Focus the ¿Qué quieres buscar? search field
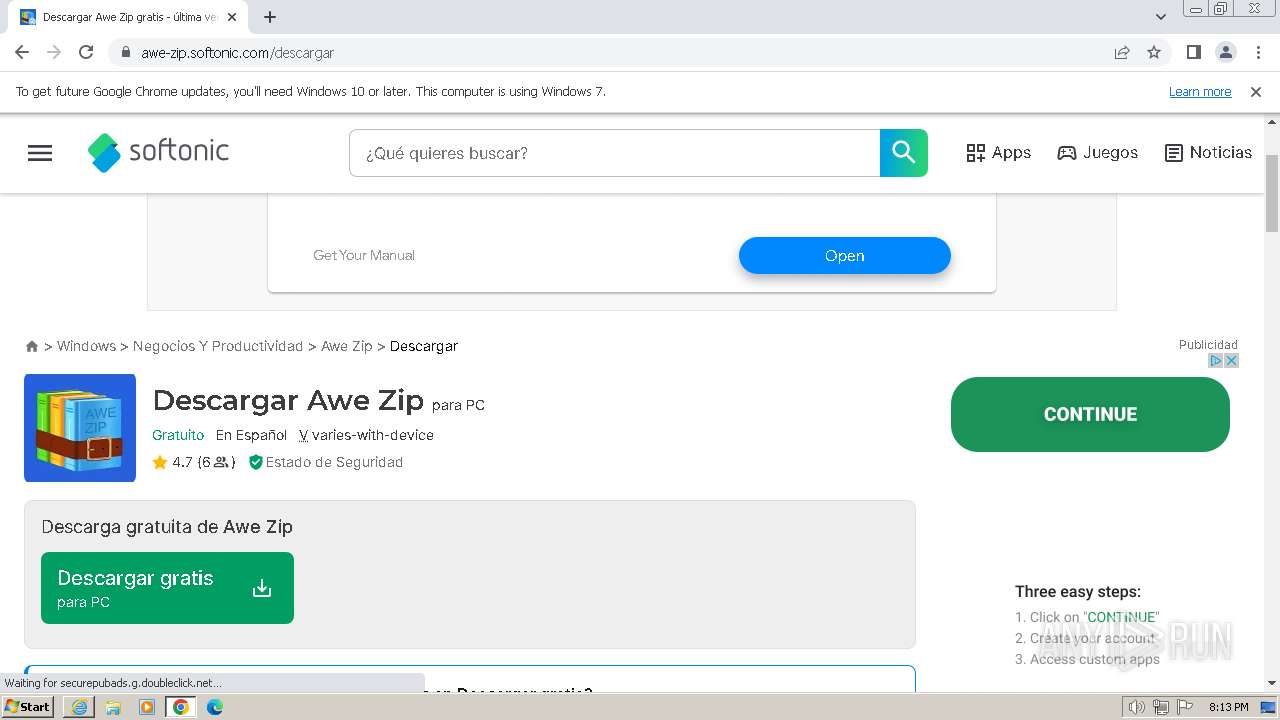The width and height of the screenshot is (1280, 720). 614,153
